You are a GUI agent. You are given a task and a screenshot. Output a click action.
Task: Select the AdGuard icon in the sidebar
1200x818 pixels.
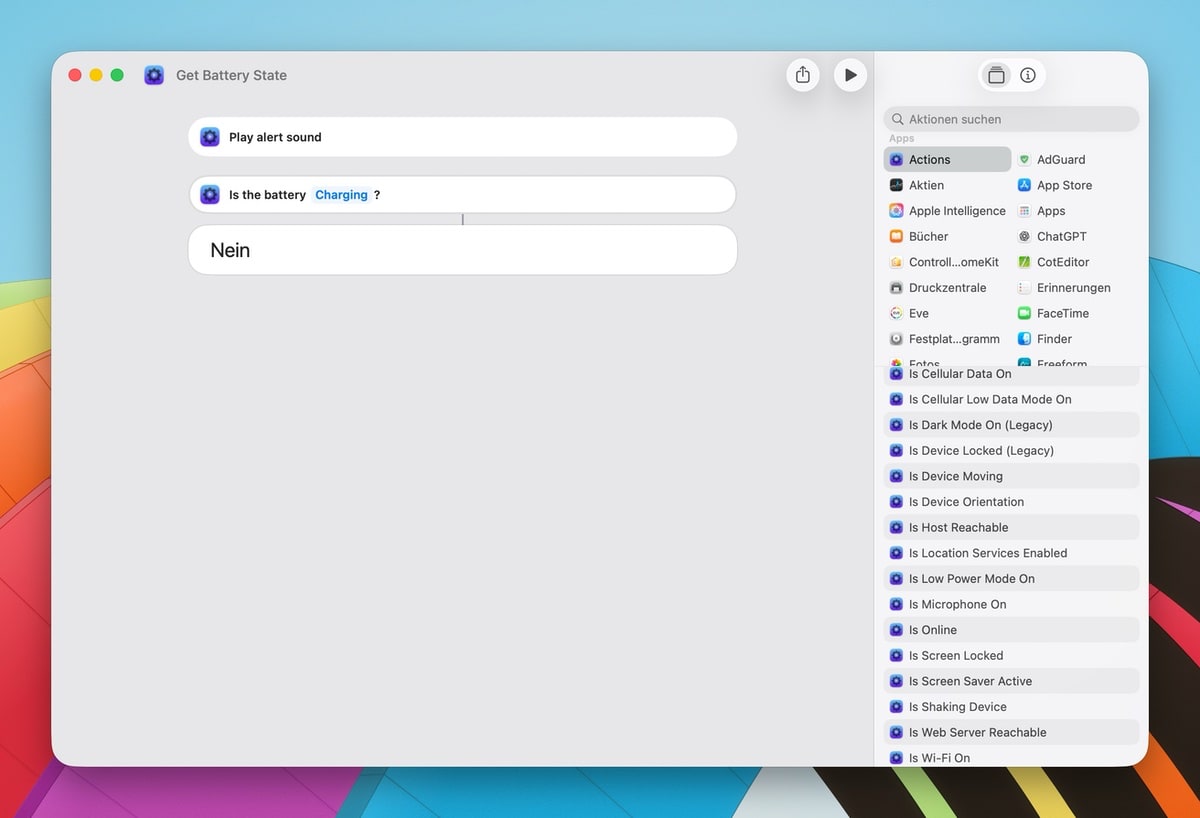pyautogui.click(x=1024, y=159)
